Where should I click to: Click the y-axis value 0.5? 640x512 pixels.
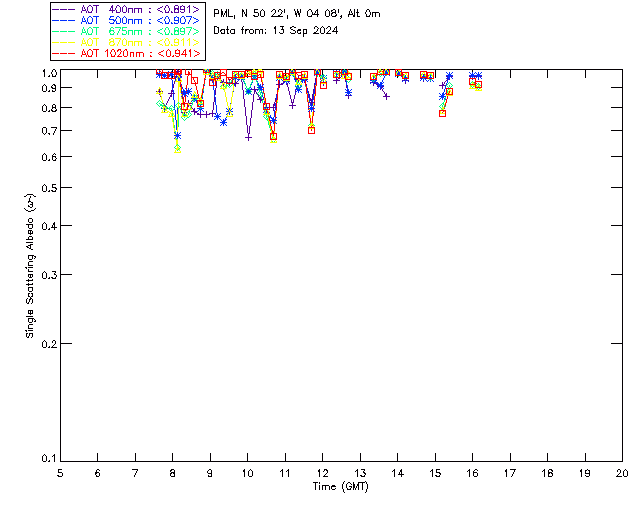[x=49, y=188]
